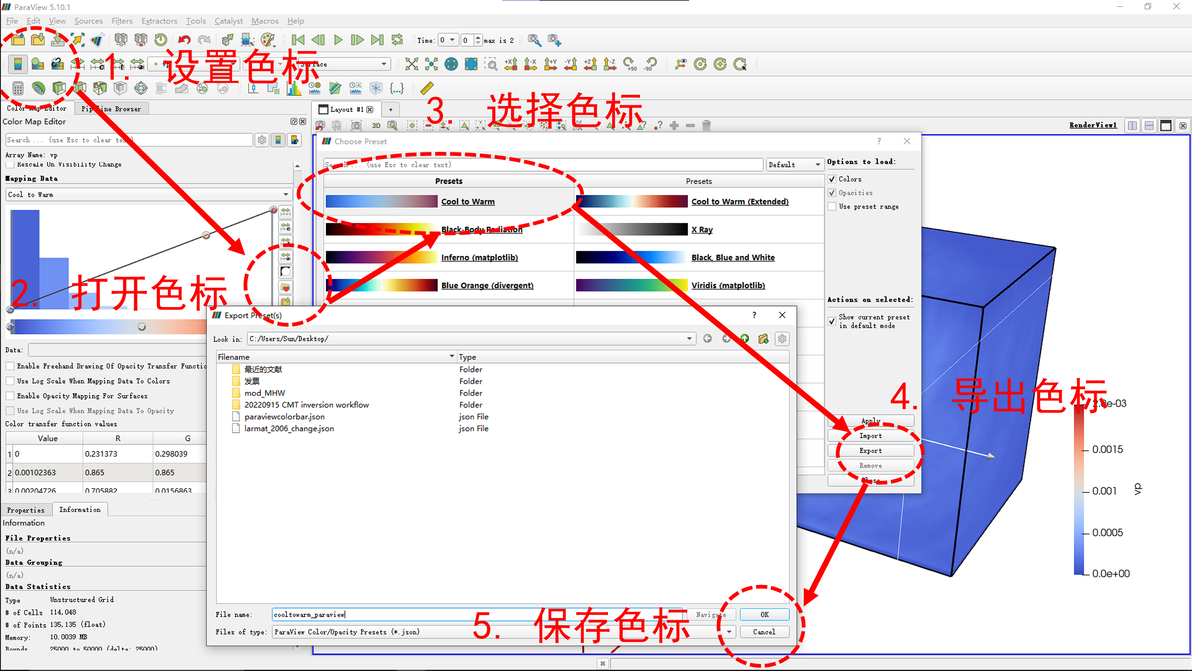Split the render view horizontally
Image resolution: width=1192 pixels, height=671 pixels.
pos(1132,125)
